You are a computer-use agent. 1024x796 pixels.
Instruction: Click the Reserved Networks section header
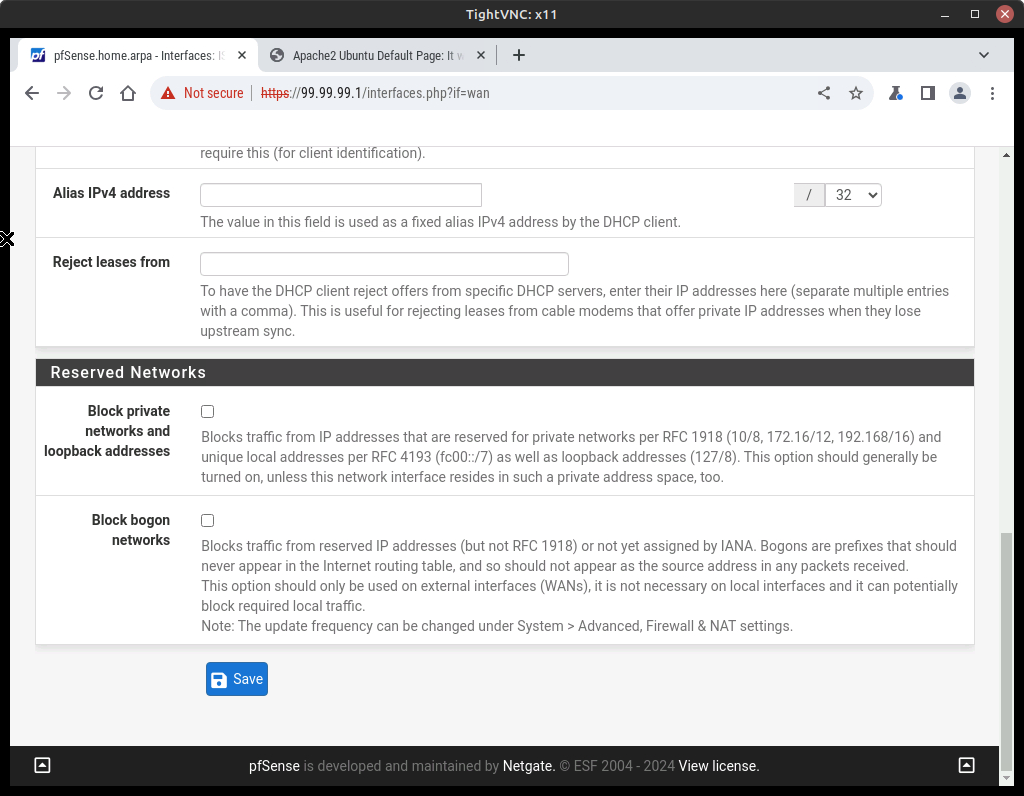505,372
